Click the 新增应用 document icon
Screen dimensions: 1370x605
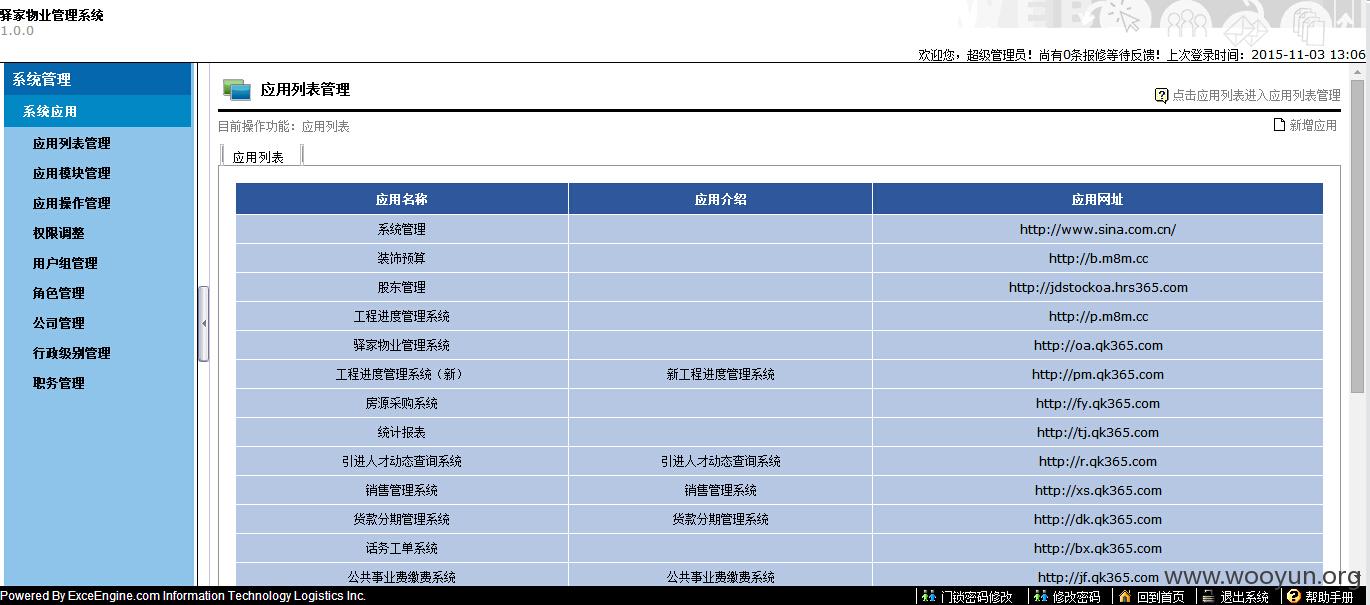pos(1278,125)
